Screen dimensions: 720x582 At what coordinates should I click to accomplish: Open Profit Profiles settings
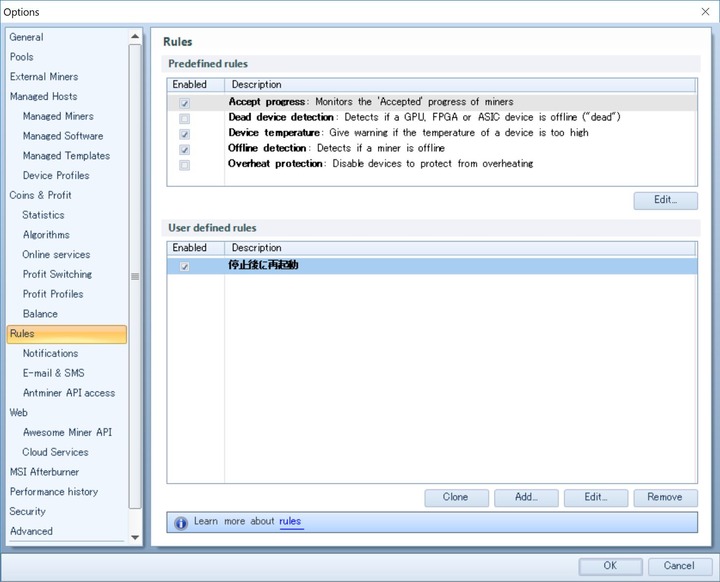click(x=53, y=294)
